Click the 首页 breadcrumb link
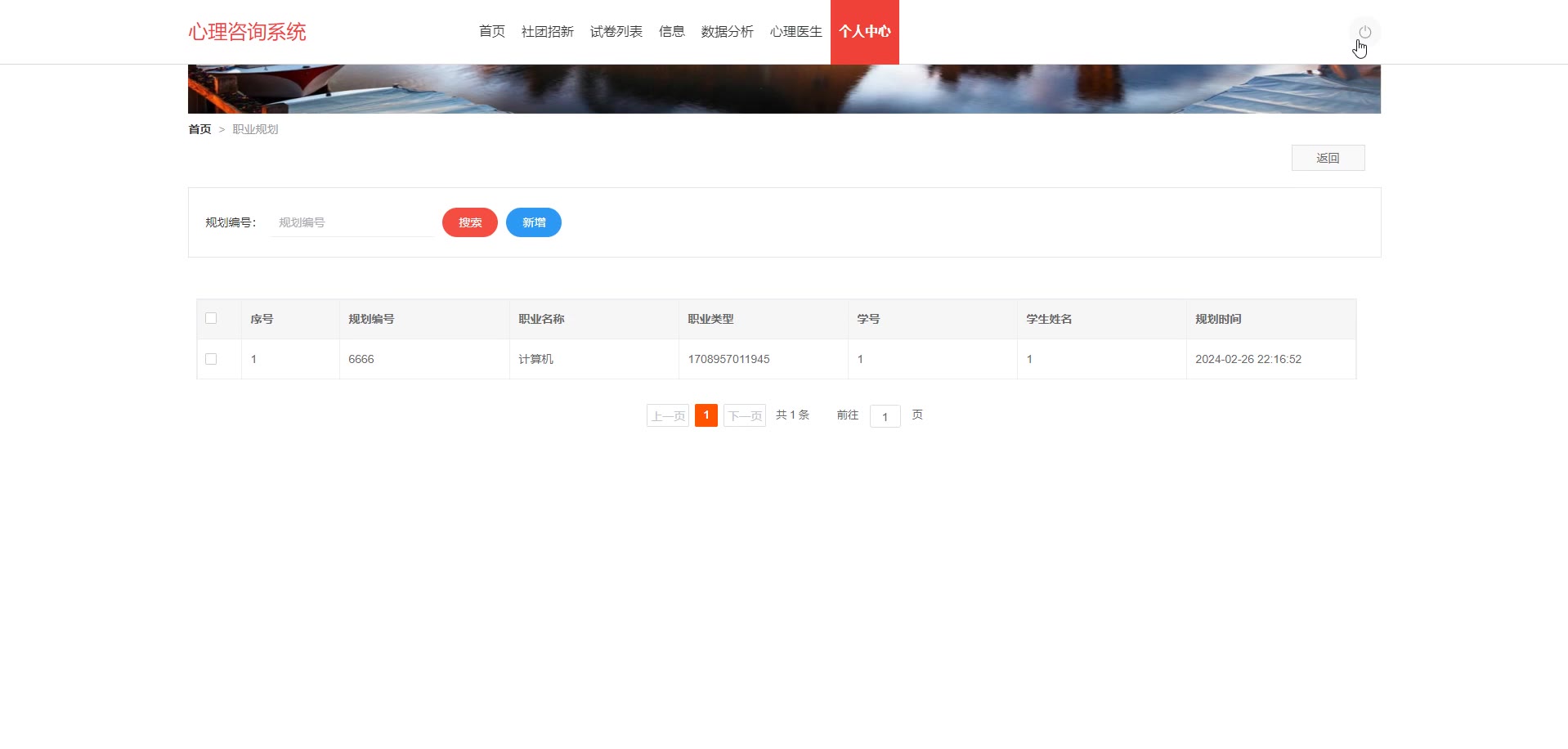1568x749 pixels. tap(199, 129)
